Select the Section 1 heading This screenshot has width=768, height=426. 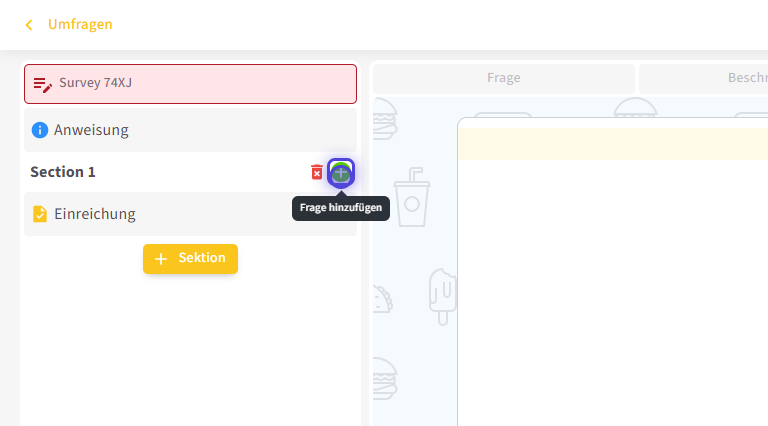[63, 172]
